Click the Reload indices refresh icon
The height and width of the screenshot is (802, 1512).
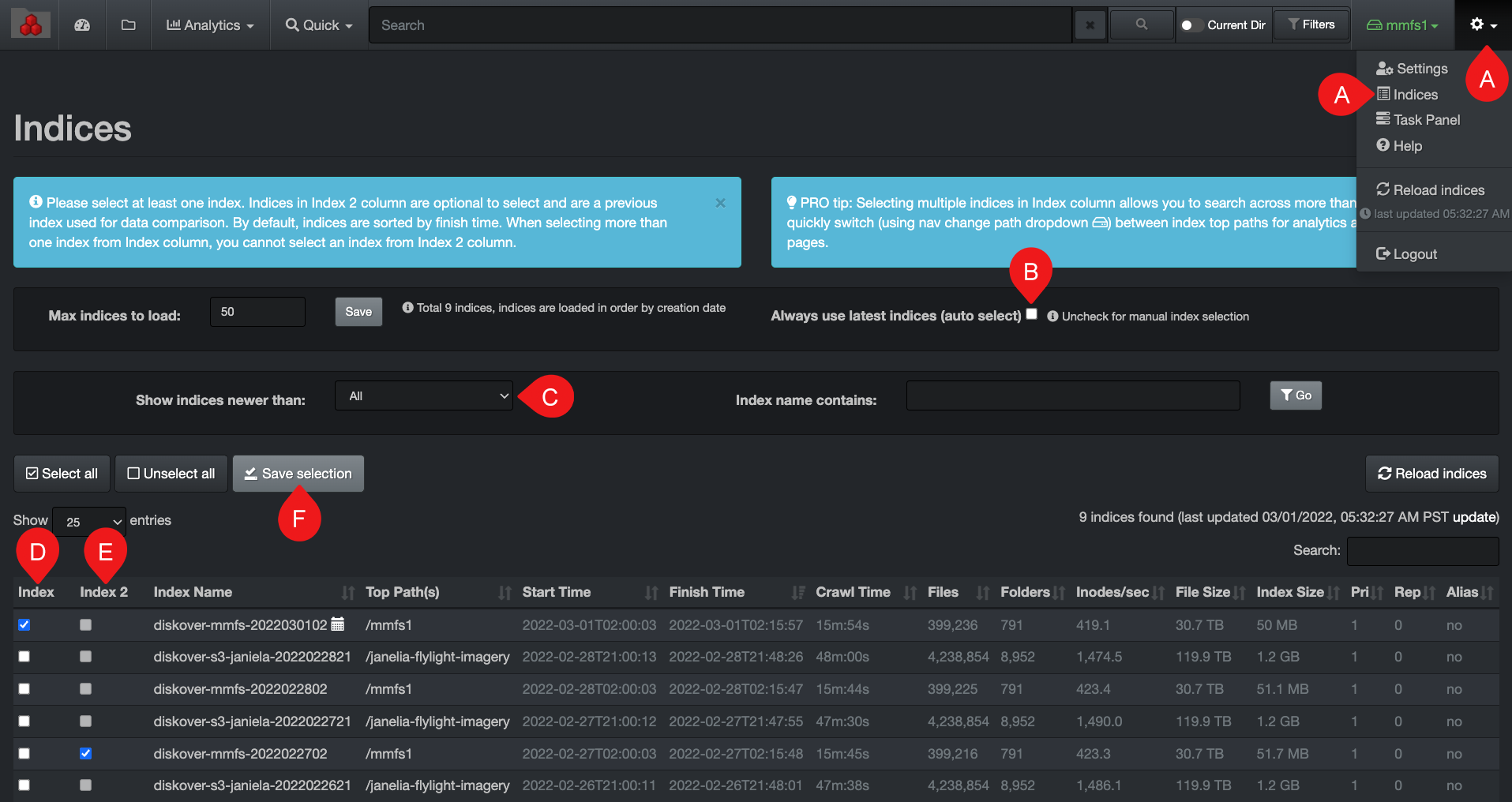pos(1385,474)
